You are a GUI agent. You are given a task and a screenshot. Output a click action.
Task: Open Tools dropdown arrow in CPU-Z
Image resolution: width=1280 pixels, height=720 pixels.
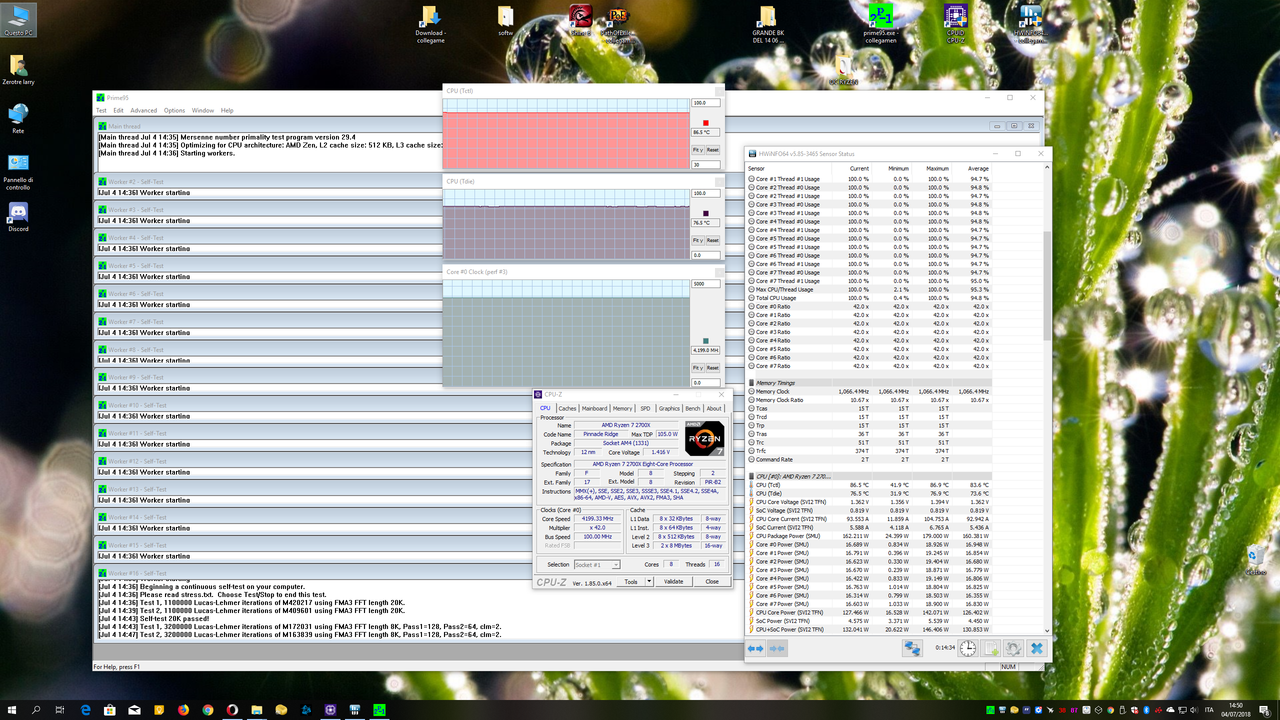pyautogui.click(x=648, y=581)
